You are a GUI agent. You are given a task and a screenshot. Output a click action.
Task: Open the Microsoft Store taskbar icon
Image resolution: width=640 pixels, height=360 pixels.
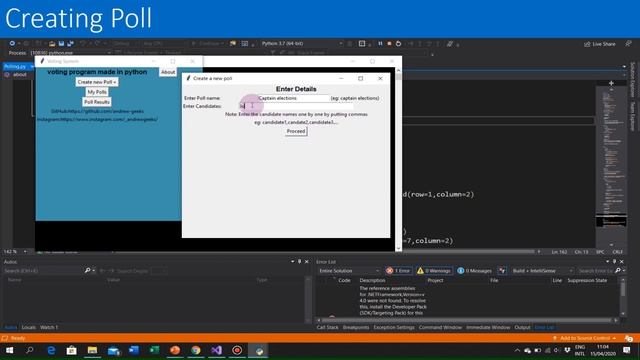point(72,350)
